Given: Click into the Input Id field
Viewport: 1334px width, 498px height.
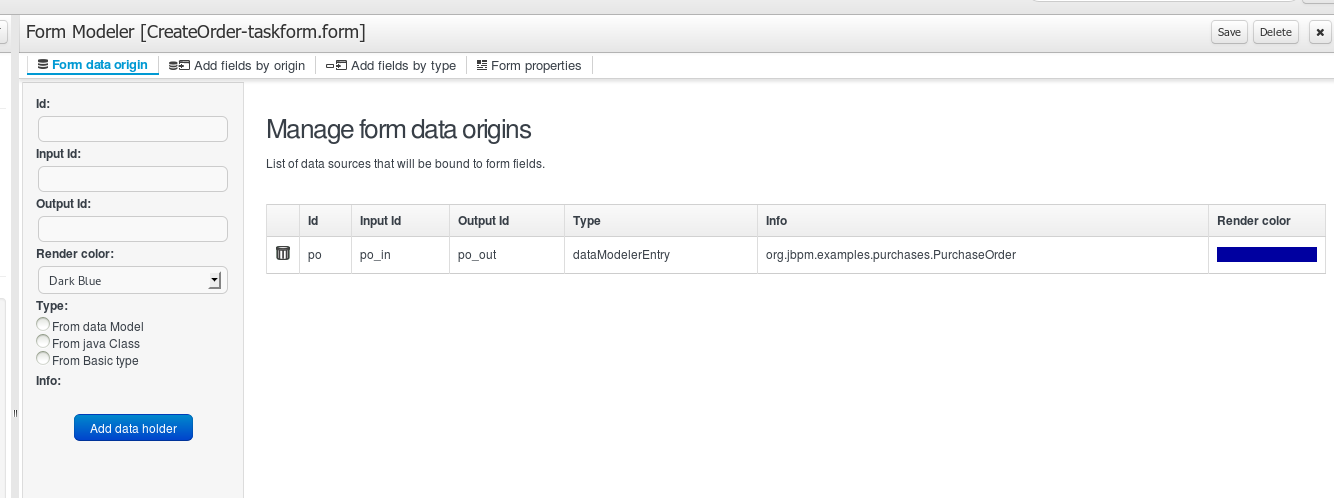Looking at the screenshot, I should click(133, 179).
